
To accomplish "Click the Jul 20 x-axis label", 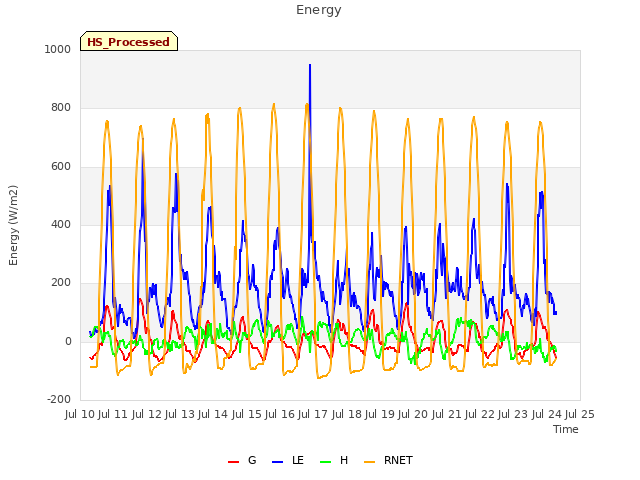I will click(413, 414).
